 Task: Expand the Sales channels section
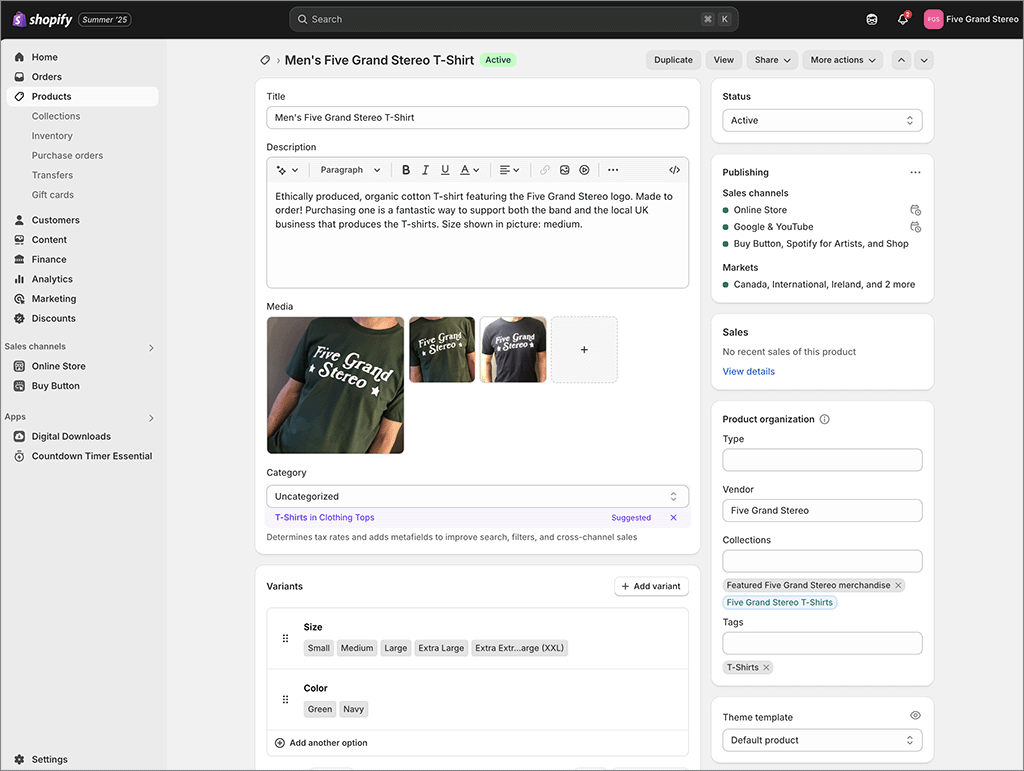pos(151,347)
